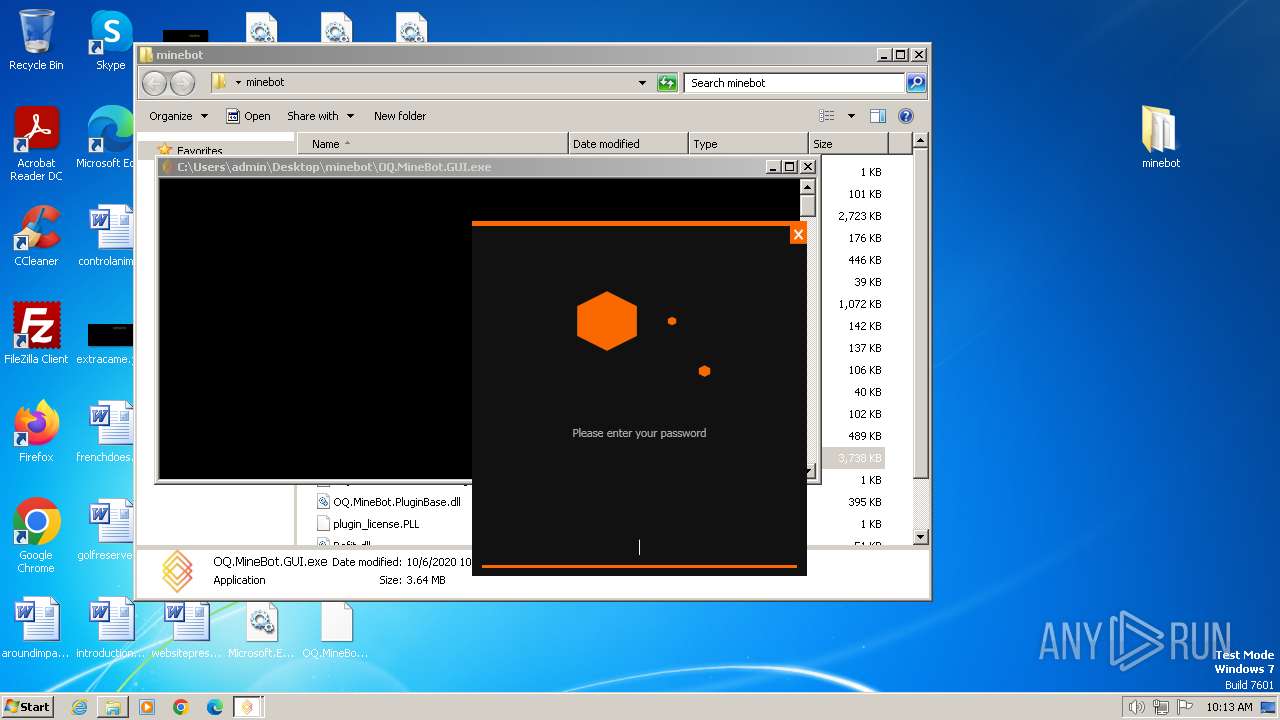Open the Google Chrome desktop shortcut
1280x720 pixels.
pos(36,536)
